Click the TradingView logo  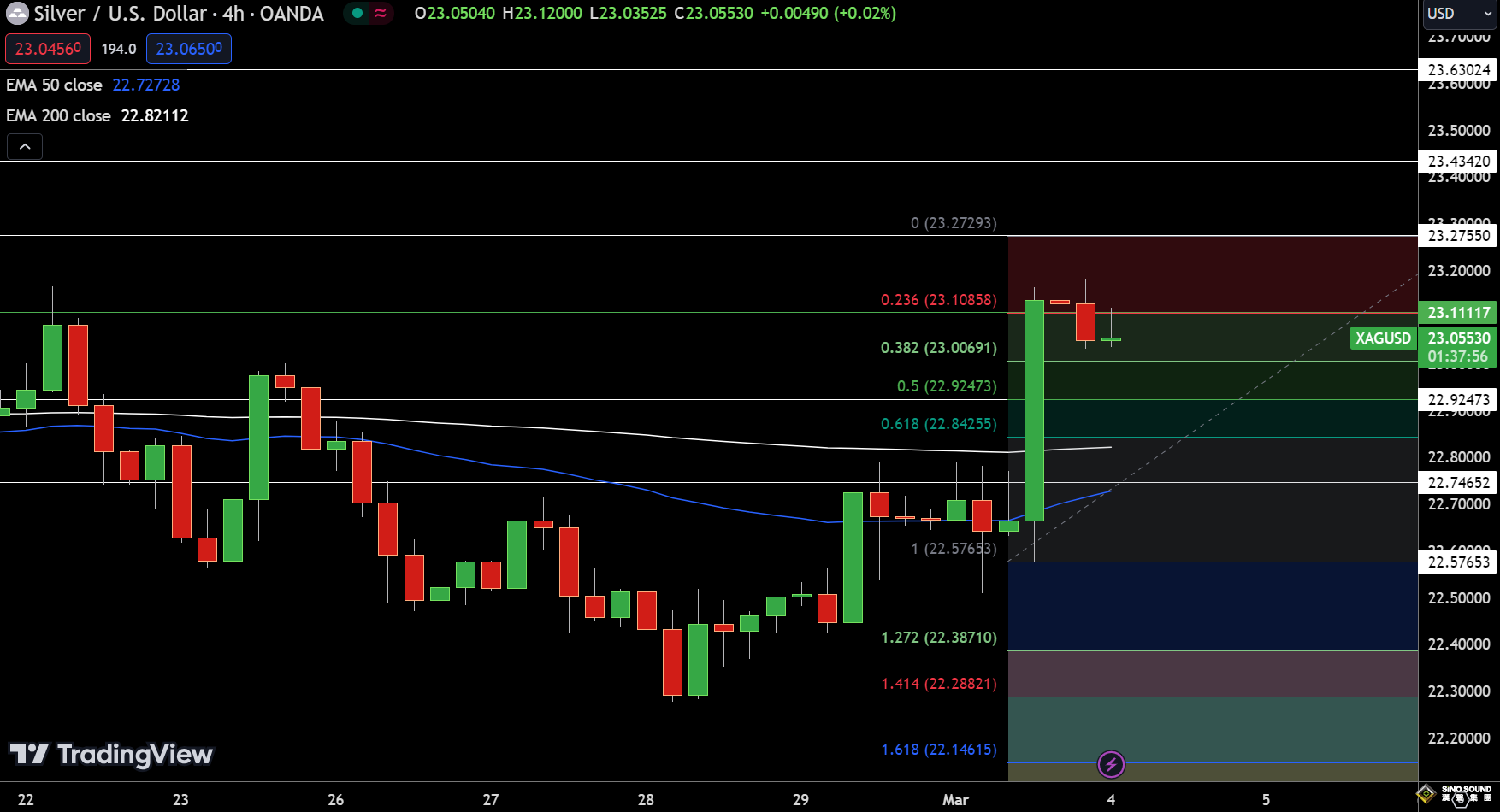point(111,754)
